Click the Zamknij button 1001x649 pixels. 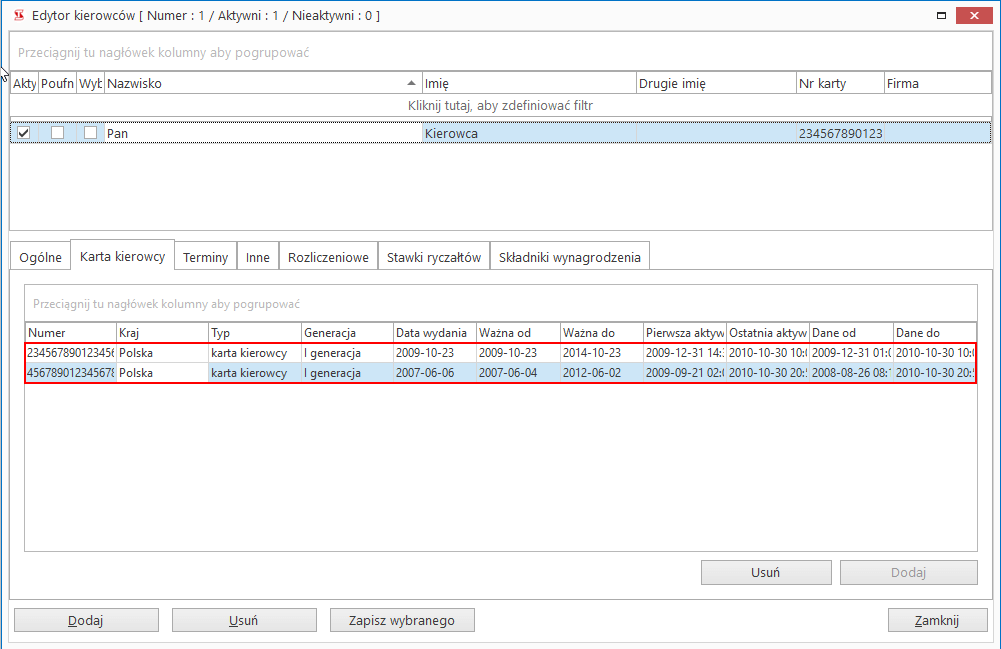[x=937, y=620]
